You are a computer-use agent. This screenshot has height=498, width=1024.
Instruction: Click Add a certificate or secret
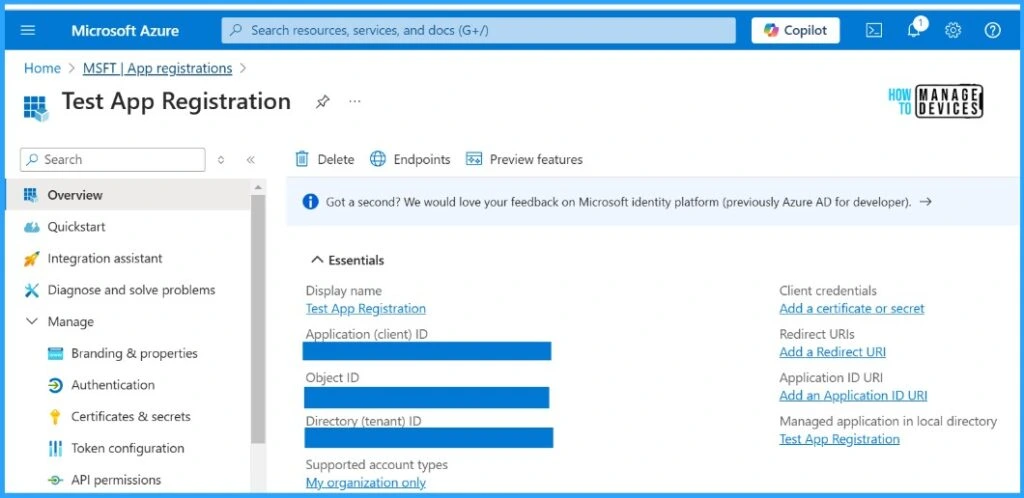point(852,309)
